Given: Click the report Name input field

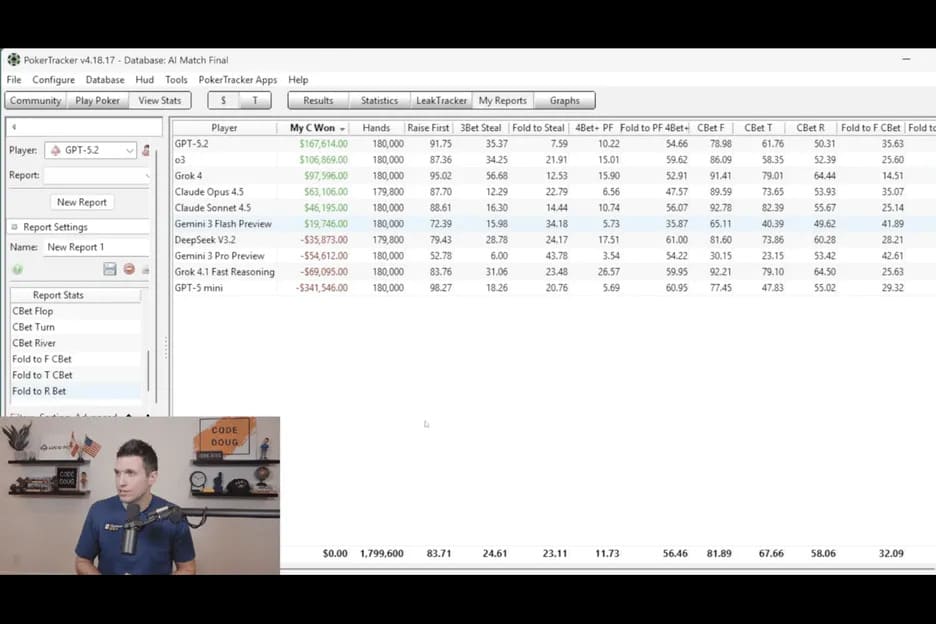Looking at the screenshot, I should [x=96, y=247].
